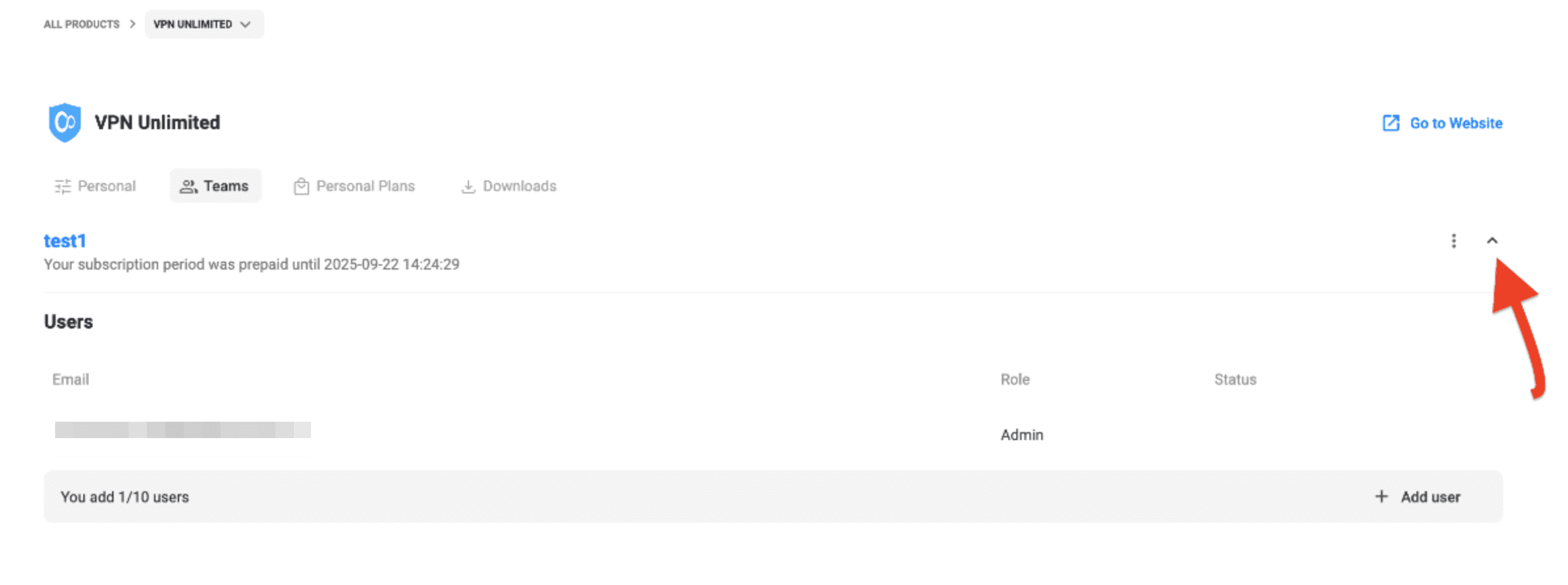The height and width of the screenshot is (585, 1568).
Task: Go to All Products breadcrumb
Action: pos(81,24)
